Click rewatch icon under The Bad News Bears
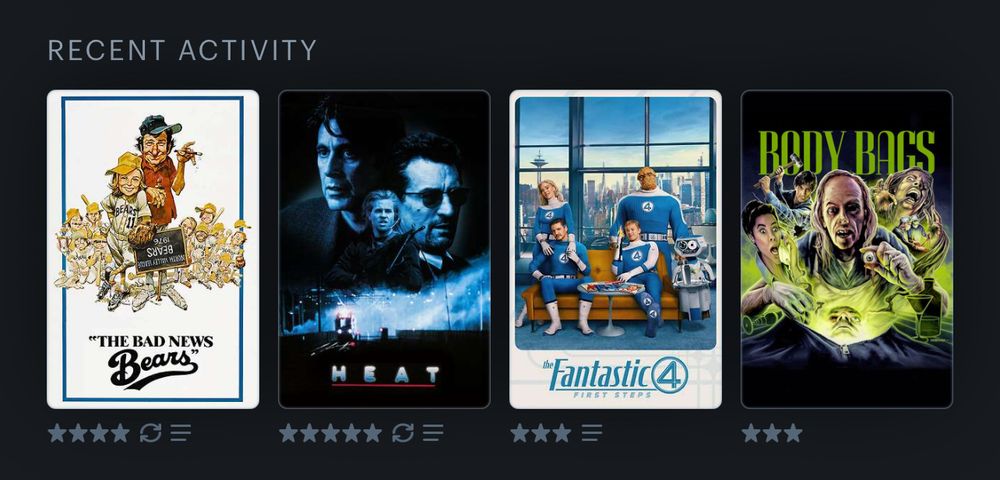 (x=151, y=433)
